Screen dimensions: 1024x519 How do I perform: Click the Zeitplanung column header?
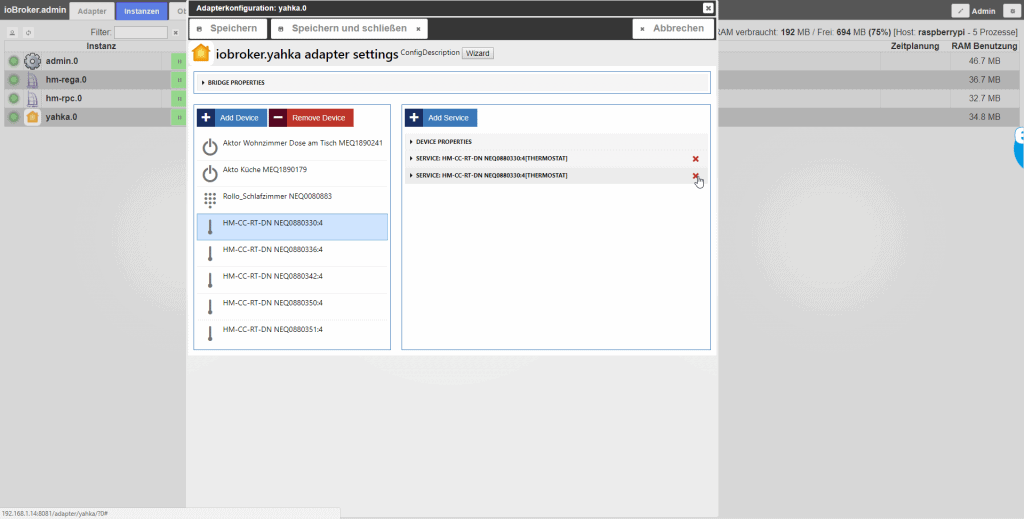(915, 46)
